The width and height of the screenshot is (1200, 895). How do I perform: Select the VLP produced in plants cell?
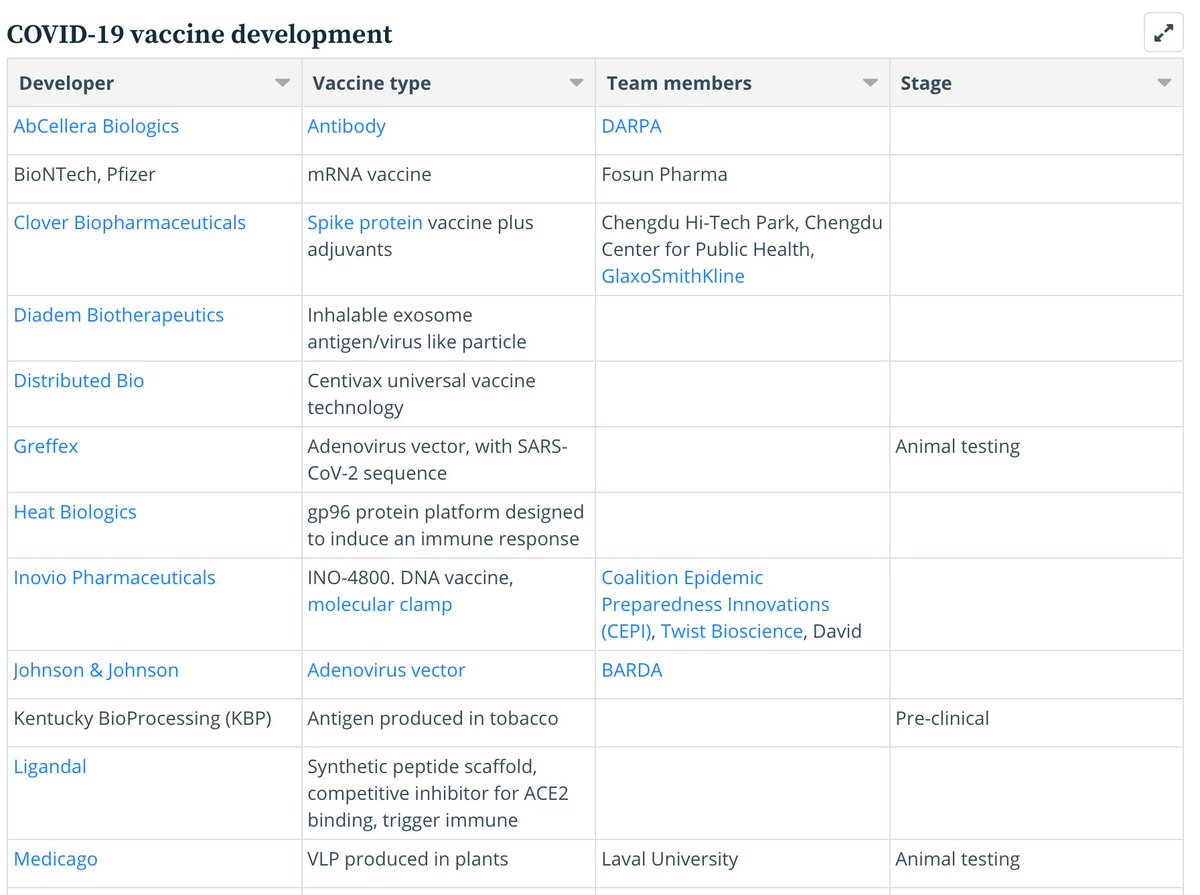pyautogui.click(x=449, y=863)
